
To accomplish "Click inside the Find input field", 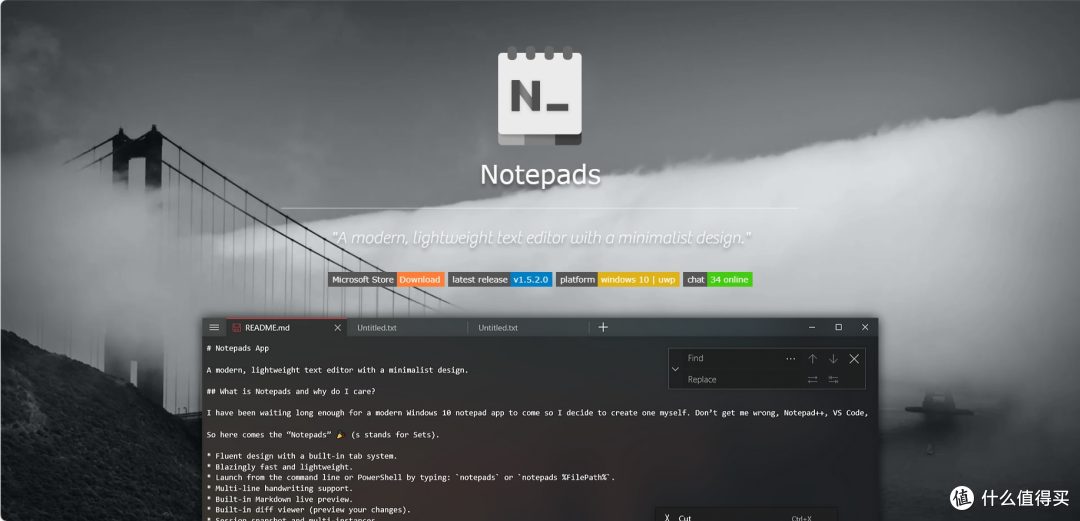I will click(x=732, y=358).
